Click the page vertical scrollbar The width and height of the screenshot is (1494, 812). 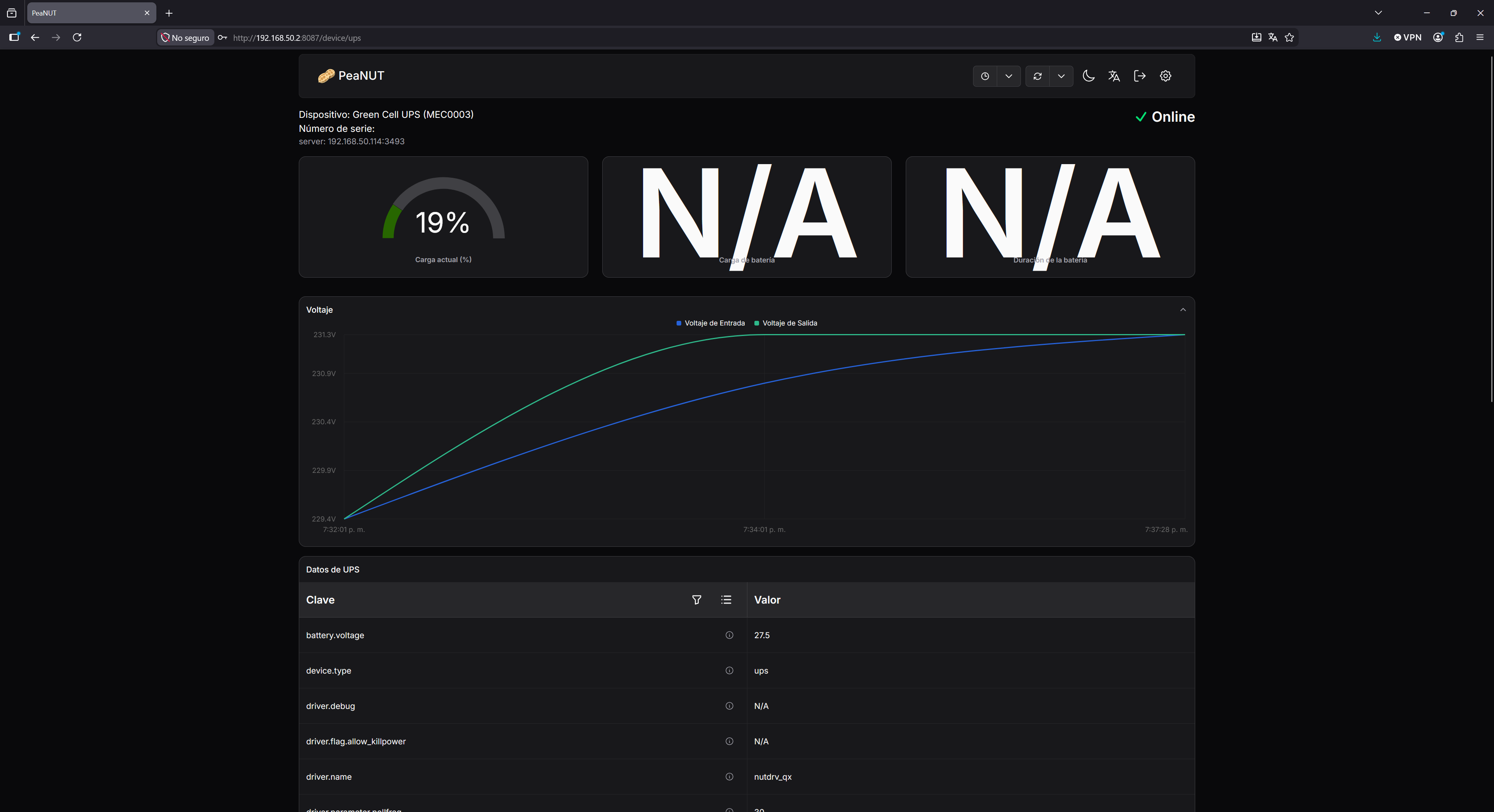(1491, 229)
